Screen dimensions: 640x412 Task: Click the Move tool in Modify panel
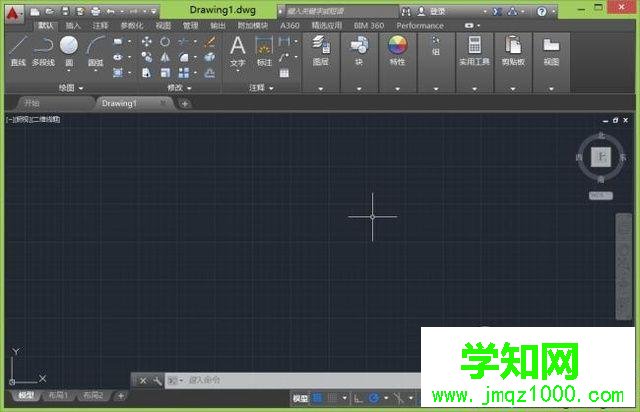point(147,42)
